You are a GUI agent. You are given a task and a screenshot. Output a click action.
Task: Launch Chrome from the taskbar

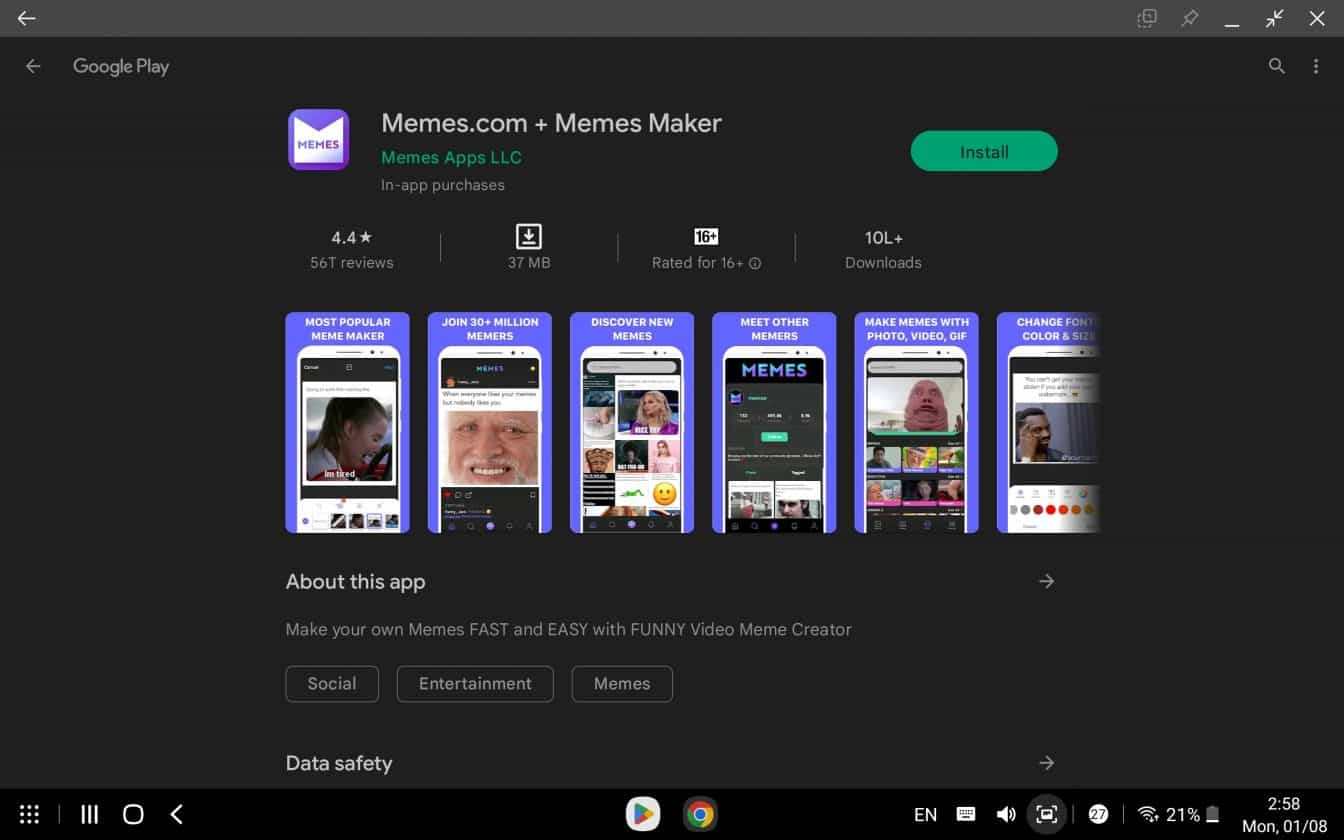pos(700,814)
